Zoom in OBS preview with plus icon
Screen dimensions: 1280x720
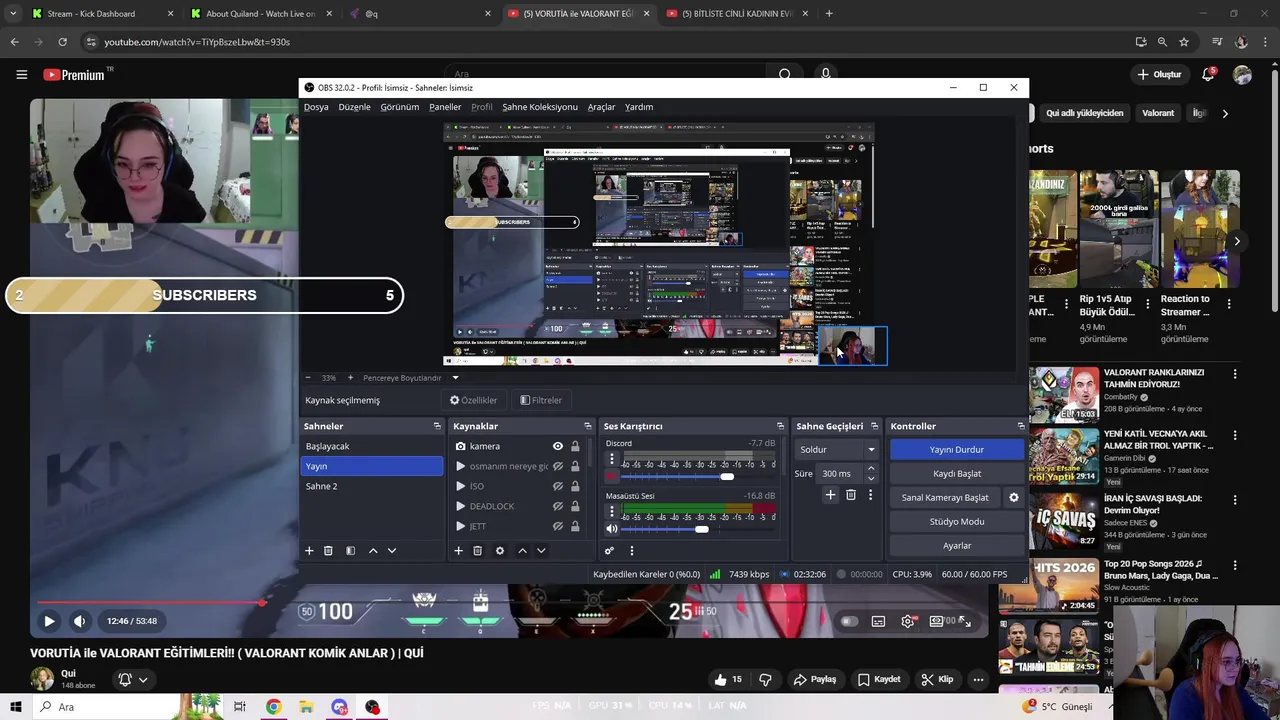(x=351, y=378)
